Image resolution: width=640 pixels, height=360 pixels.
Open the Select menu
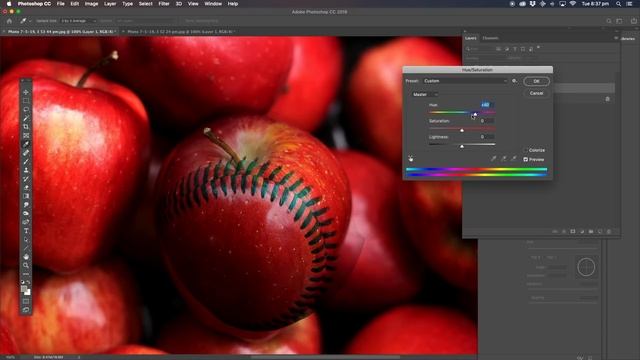click(145, 4)
